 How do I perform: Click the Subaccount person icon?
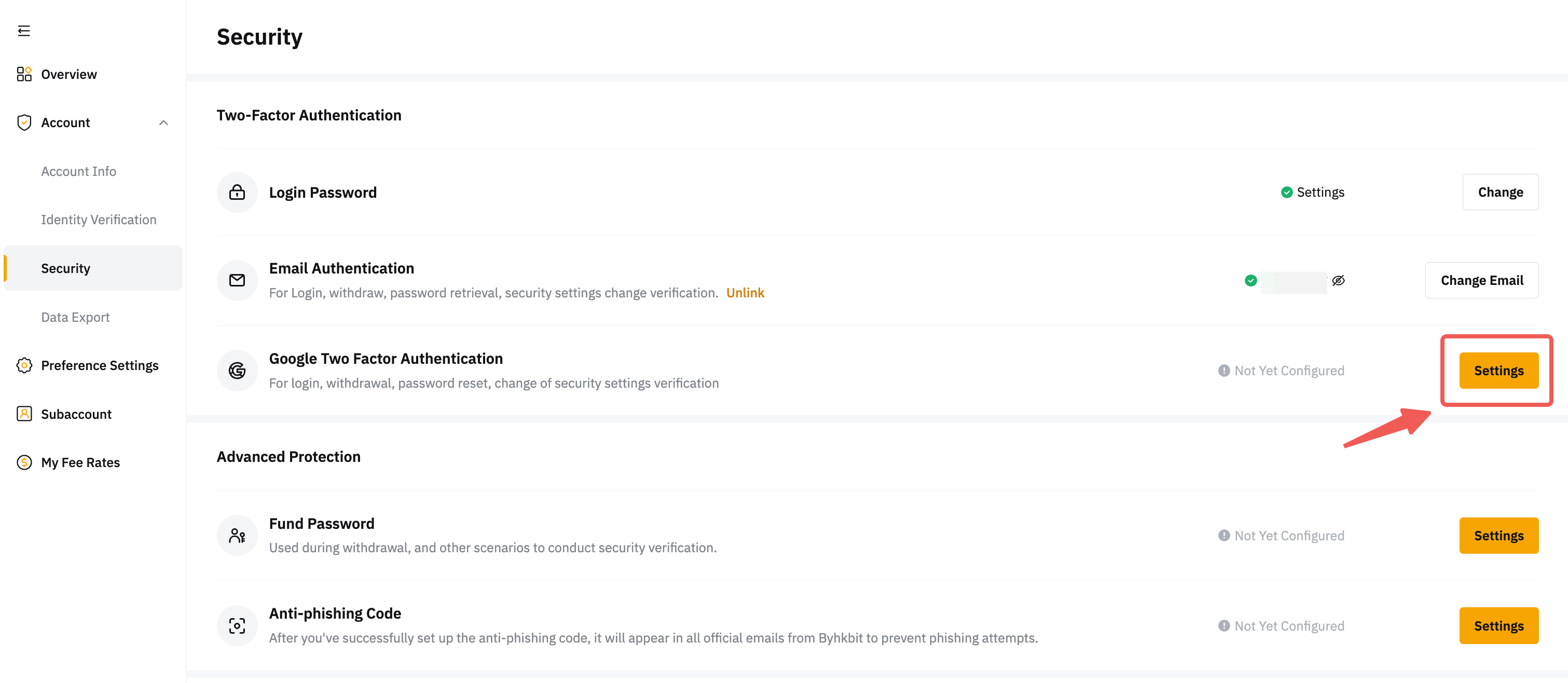tap(24, 414)
